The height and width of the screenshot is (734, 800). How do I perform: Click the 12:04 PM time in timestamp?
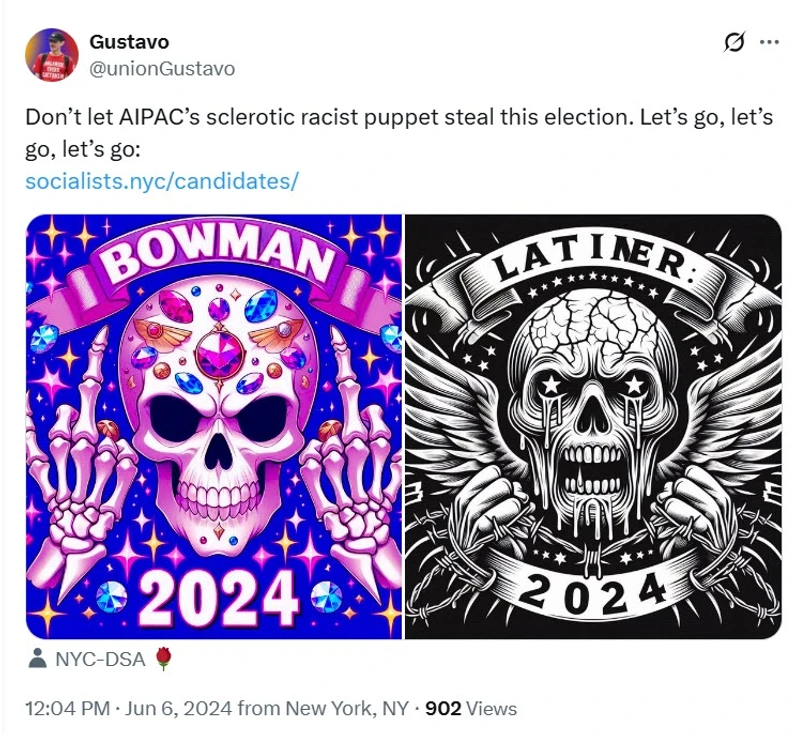[x=66, y=709]
